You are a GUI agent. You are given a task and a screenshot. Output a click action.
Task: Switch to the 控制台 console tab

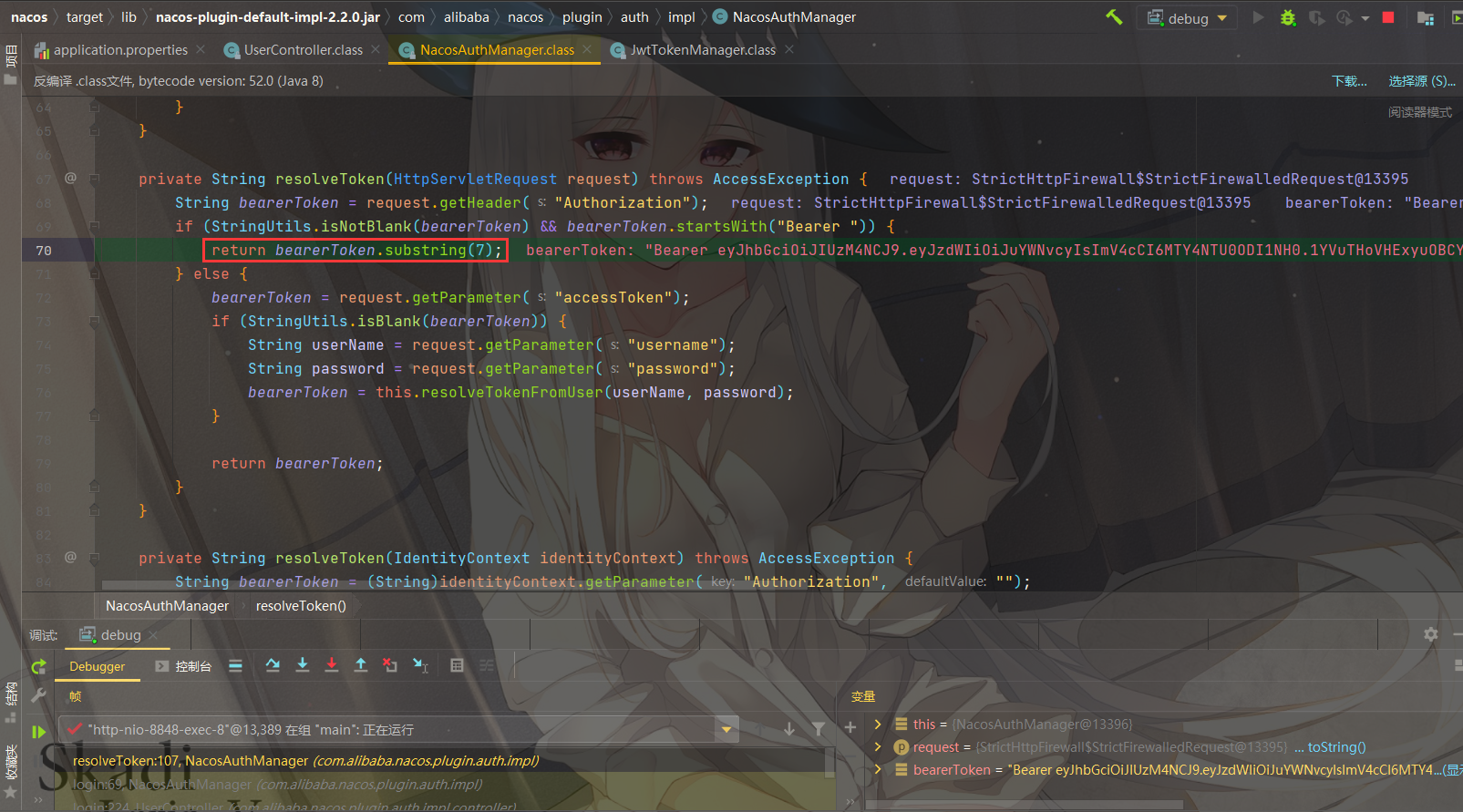[x=183, y=667]
